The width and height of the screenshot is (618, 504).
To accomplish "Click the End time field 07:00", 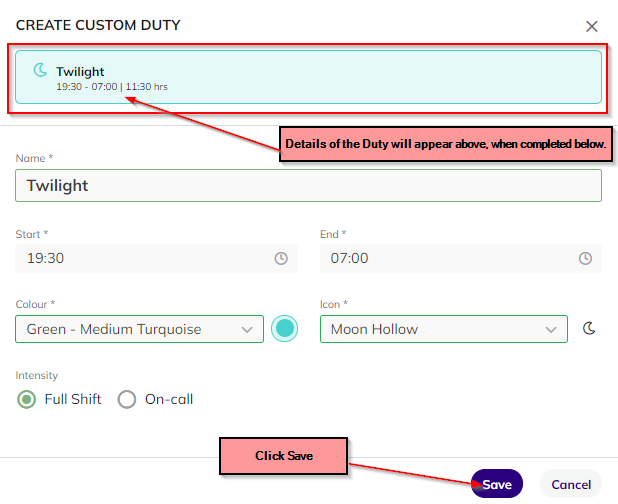I will click(x=461, y=259).
